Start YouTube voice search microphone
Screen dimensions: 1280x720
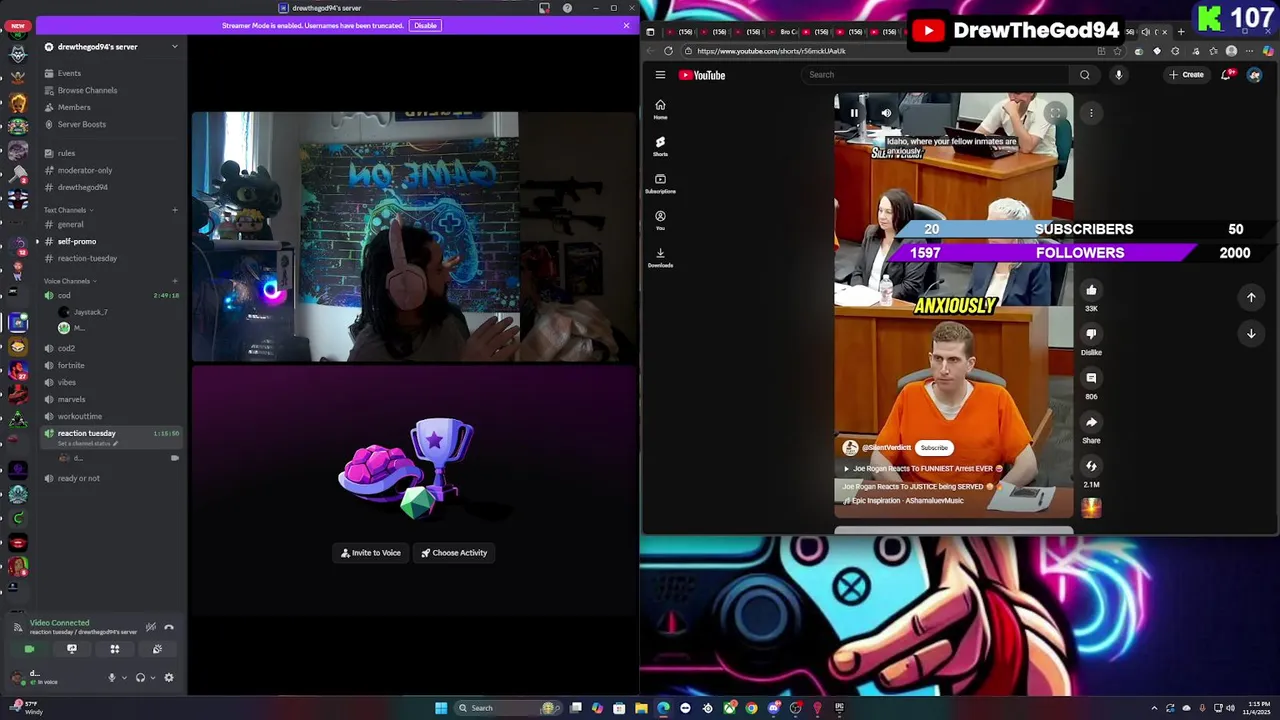(x=1118, y=75)
